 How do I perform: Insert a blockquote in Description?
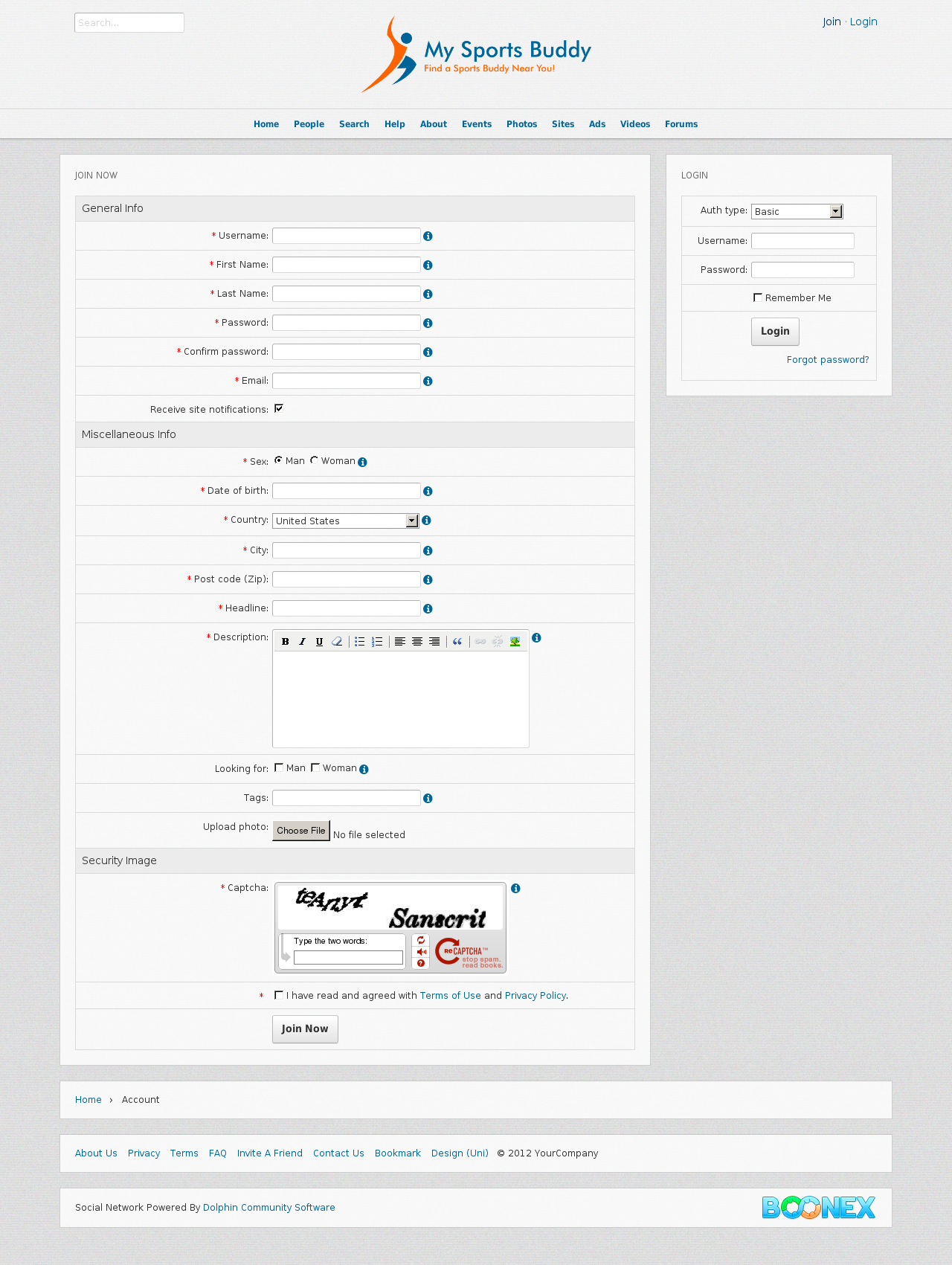tap(457, 642)
